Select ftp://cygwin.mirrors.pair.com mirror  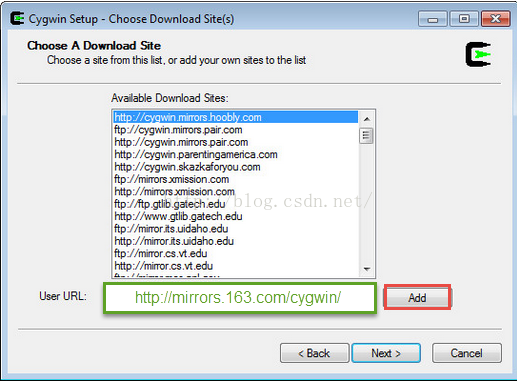[236, 130]
